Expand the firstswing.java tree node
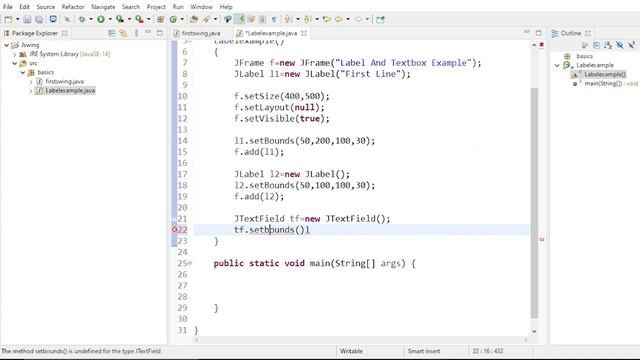Viewport: 640px width, 360px height. [x=31, y=82]
